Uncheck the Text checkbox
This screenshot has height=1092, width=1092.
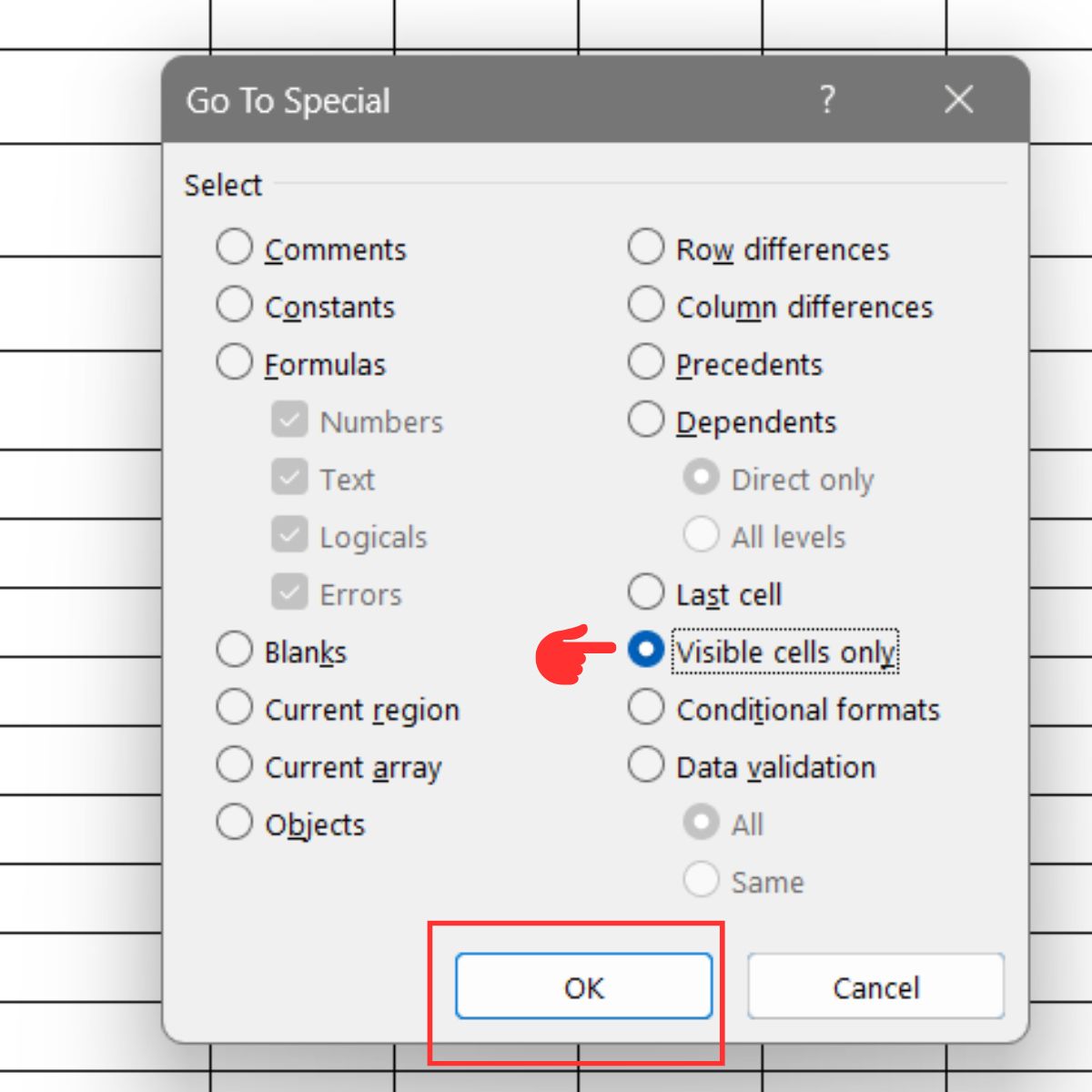289,478
